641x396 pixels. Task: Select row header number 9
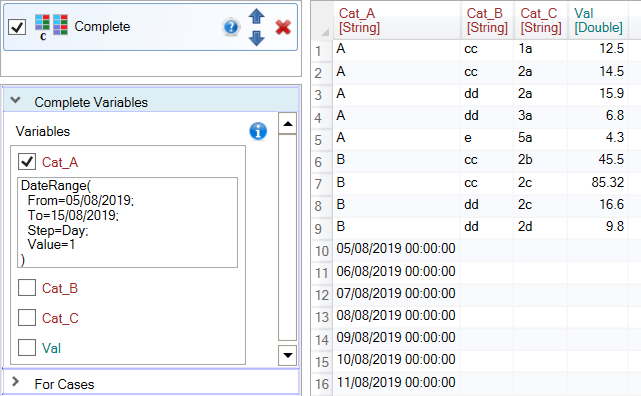(x=322, y=228)
